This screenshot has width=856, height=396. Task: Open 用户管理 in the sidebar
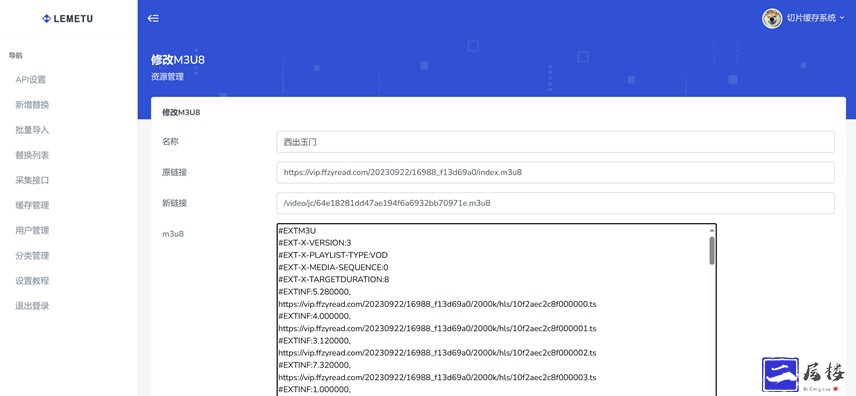pyautogui.click(x=32, y=230)
